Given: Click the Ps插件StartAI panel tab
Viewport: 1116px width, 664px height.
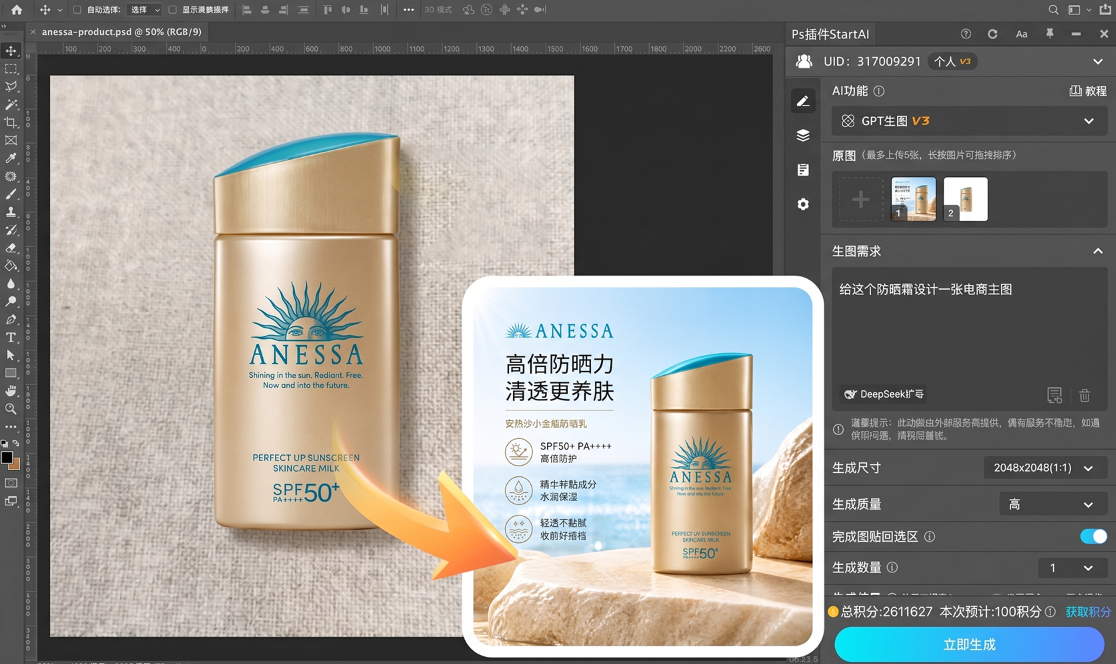Looking at the screenshot, I should (x=831, y=34).
